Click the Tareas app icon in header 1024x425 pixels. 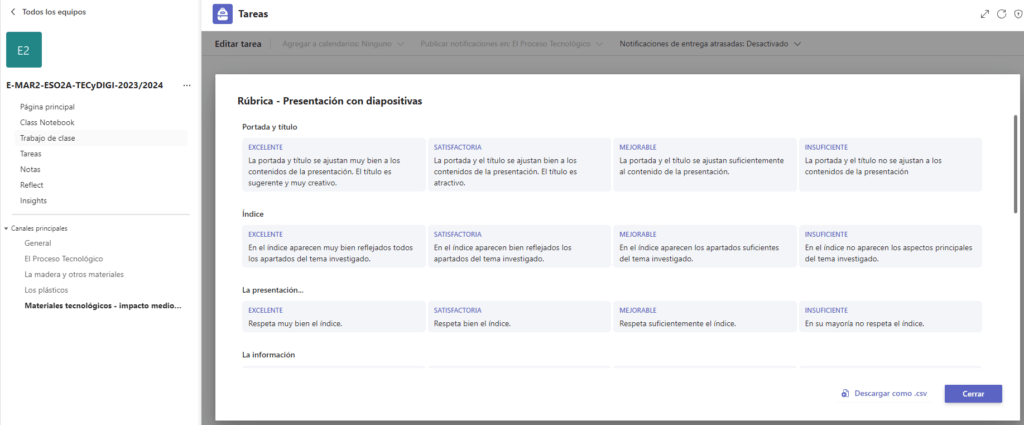click(x=225, y=14)
